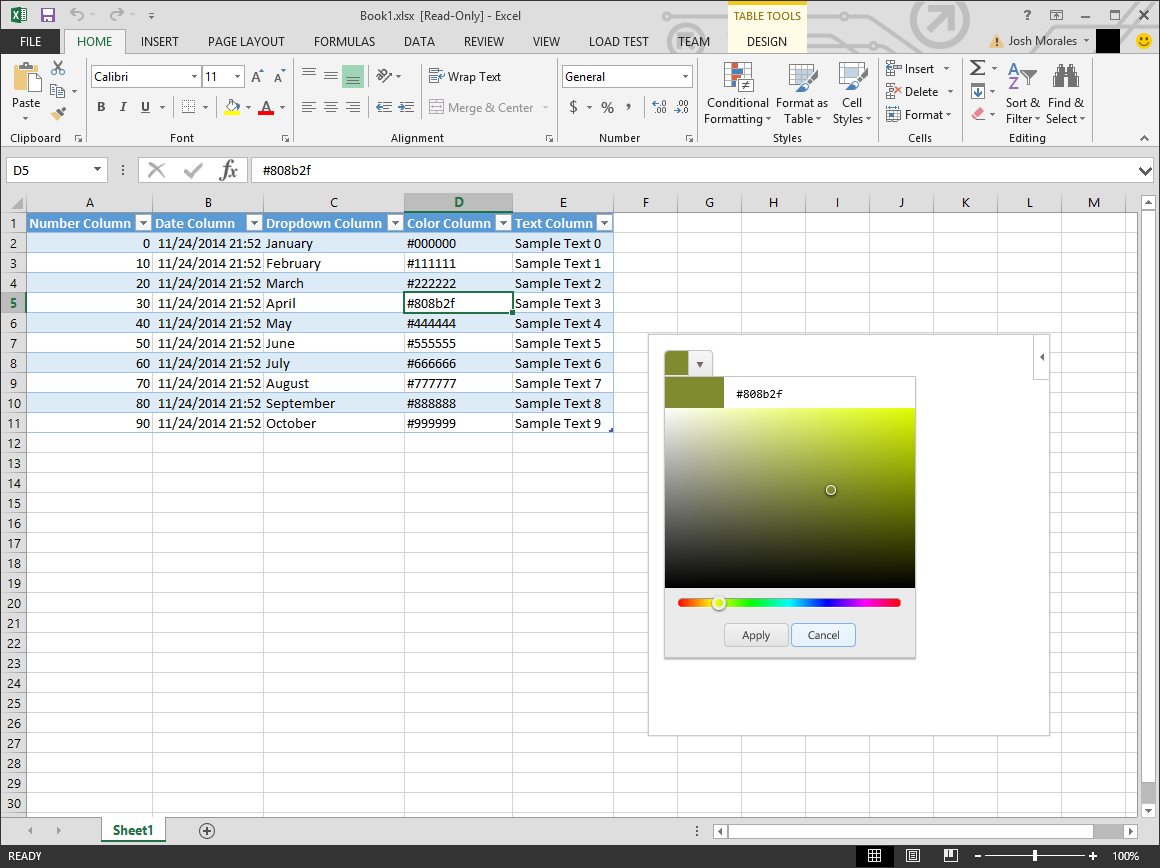Open the General number format dropdown
Image resolution: width=1160 pixels, height=868 pixels.
[x=684, y=76]
